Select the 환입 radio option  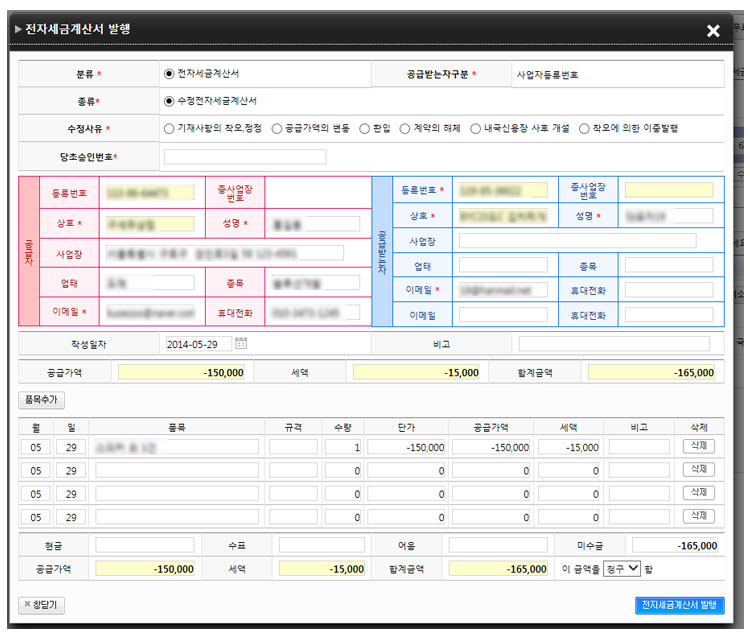tap(364, 129)
